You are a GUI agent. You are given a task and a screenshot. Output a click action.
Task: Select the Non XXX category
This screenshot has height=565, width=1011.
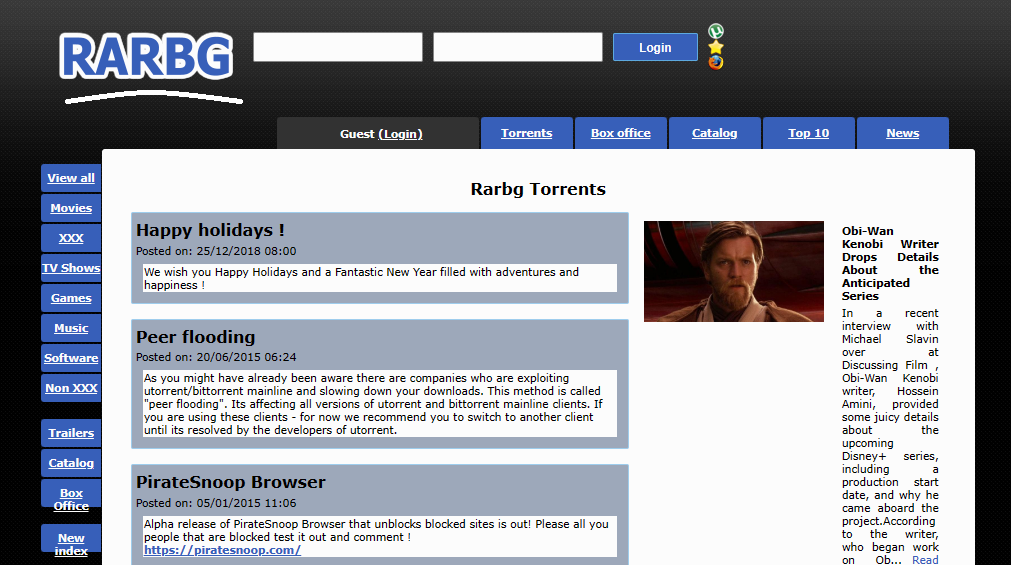[x=71, y=388]
